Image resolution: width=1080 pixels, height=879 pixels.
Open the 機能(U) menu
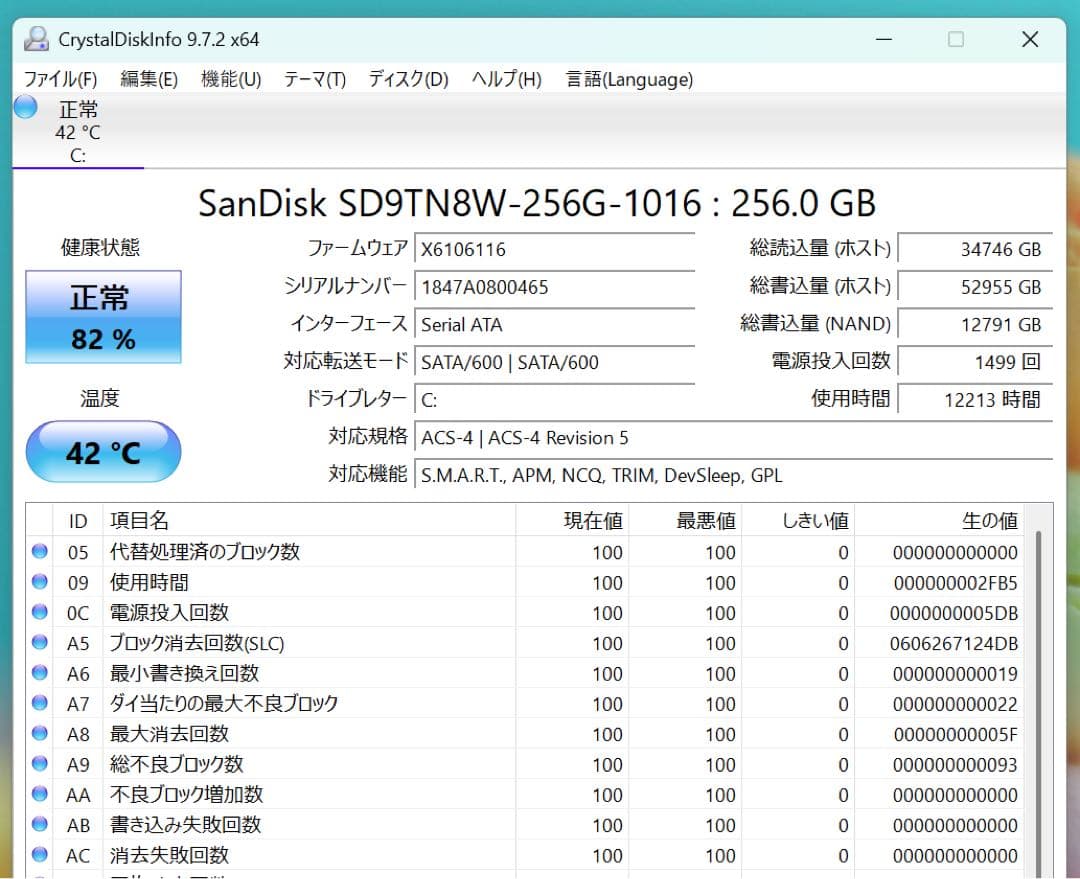pyautogui.click(x=231, y=79)
